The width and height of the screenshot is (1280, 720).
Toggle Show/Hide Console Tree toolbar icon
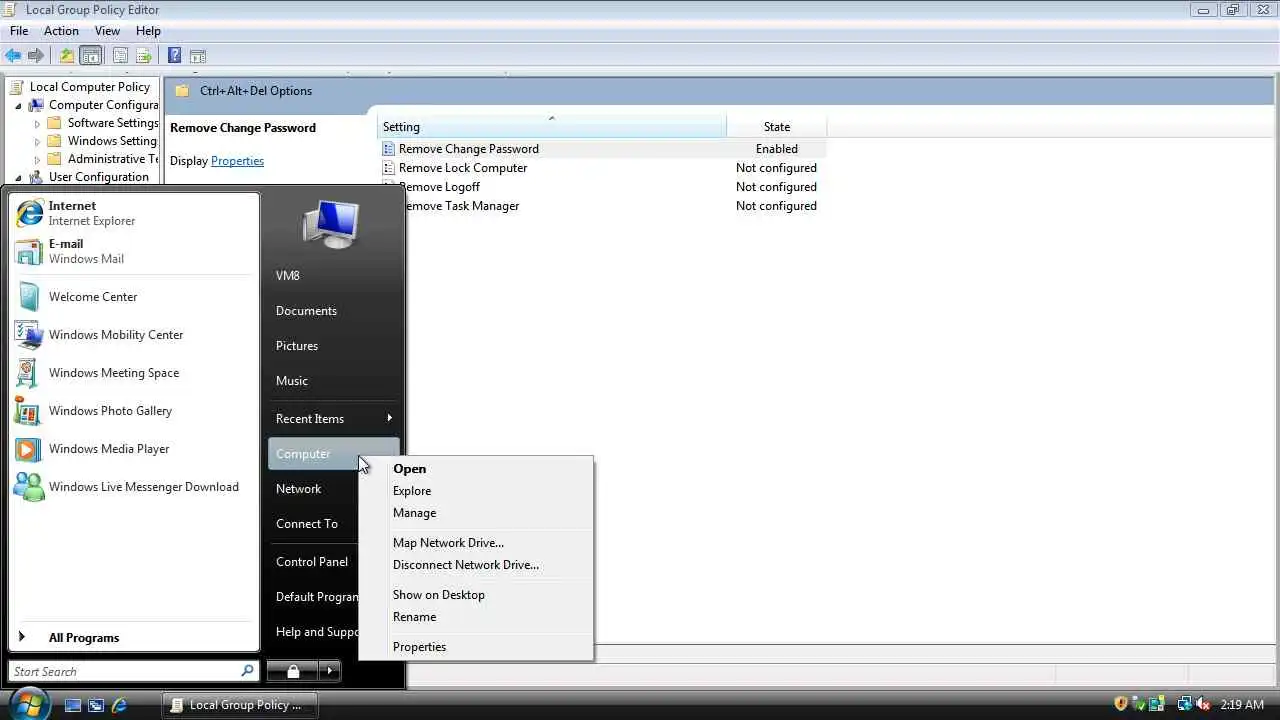coord(91,56)
